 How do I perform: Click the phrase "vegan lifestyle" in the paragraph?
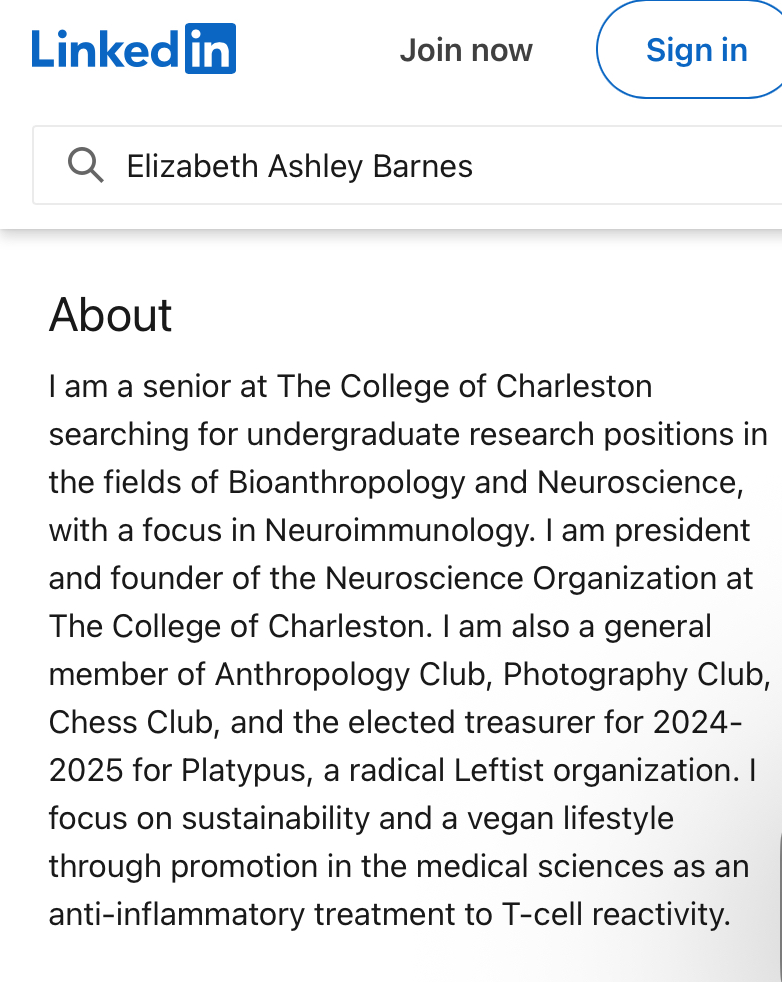pos(570,819)
